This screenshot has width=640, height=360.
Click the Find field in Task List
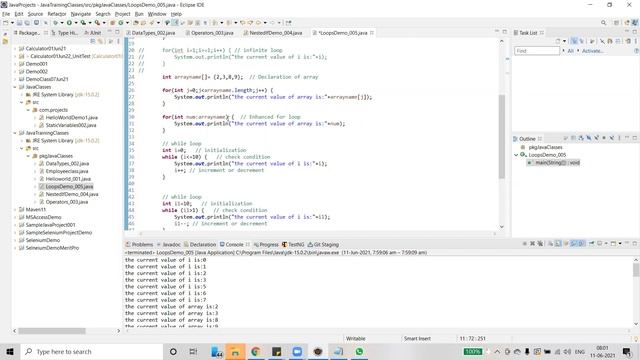[x=537, y=51]
